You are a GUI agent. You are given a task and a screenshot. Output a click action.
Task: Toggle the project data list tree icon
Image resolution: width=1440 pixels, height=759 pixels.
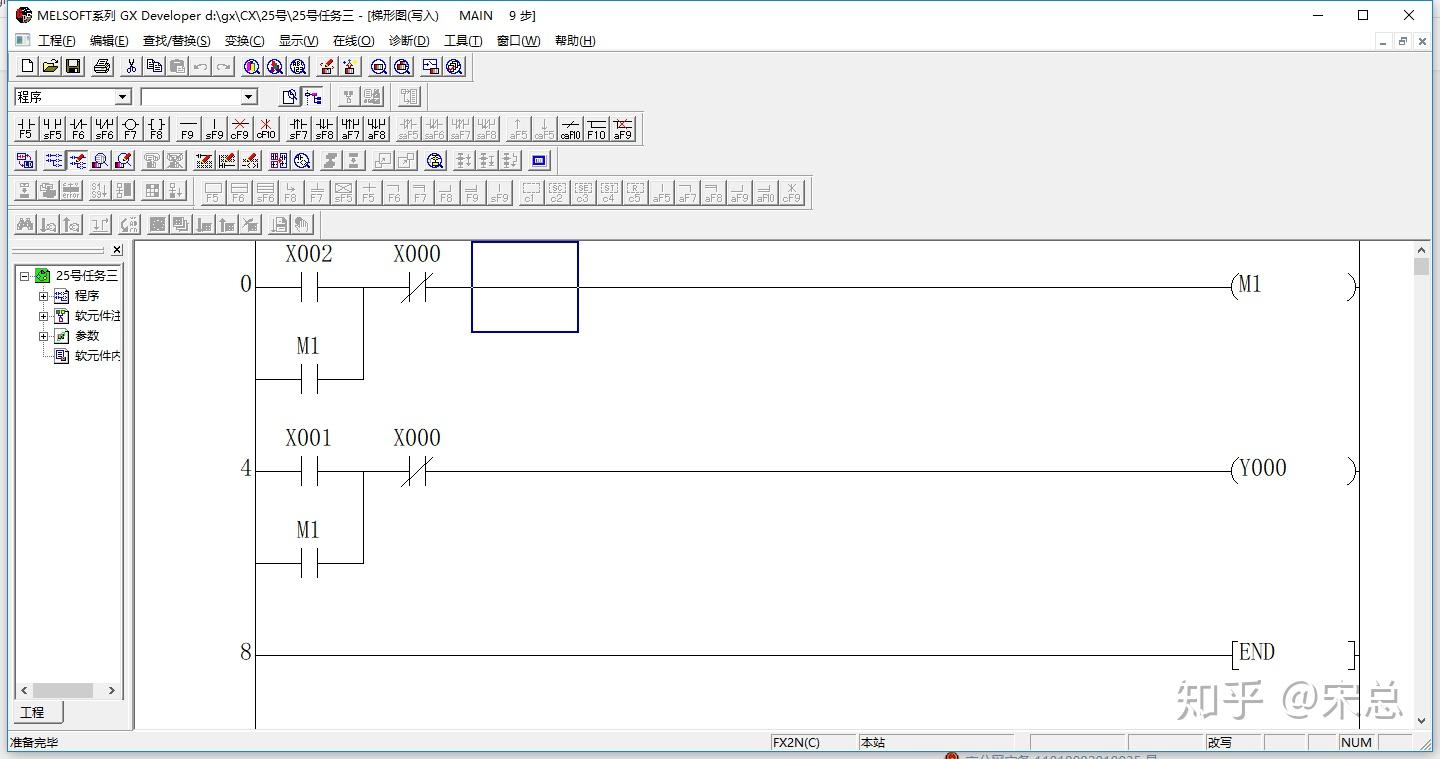313,97
